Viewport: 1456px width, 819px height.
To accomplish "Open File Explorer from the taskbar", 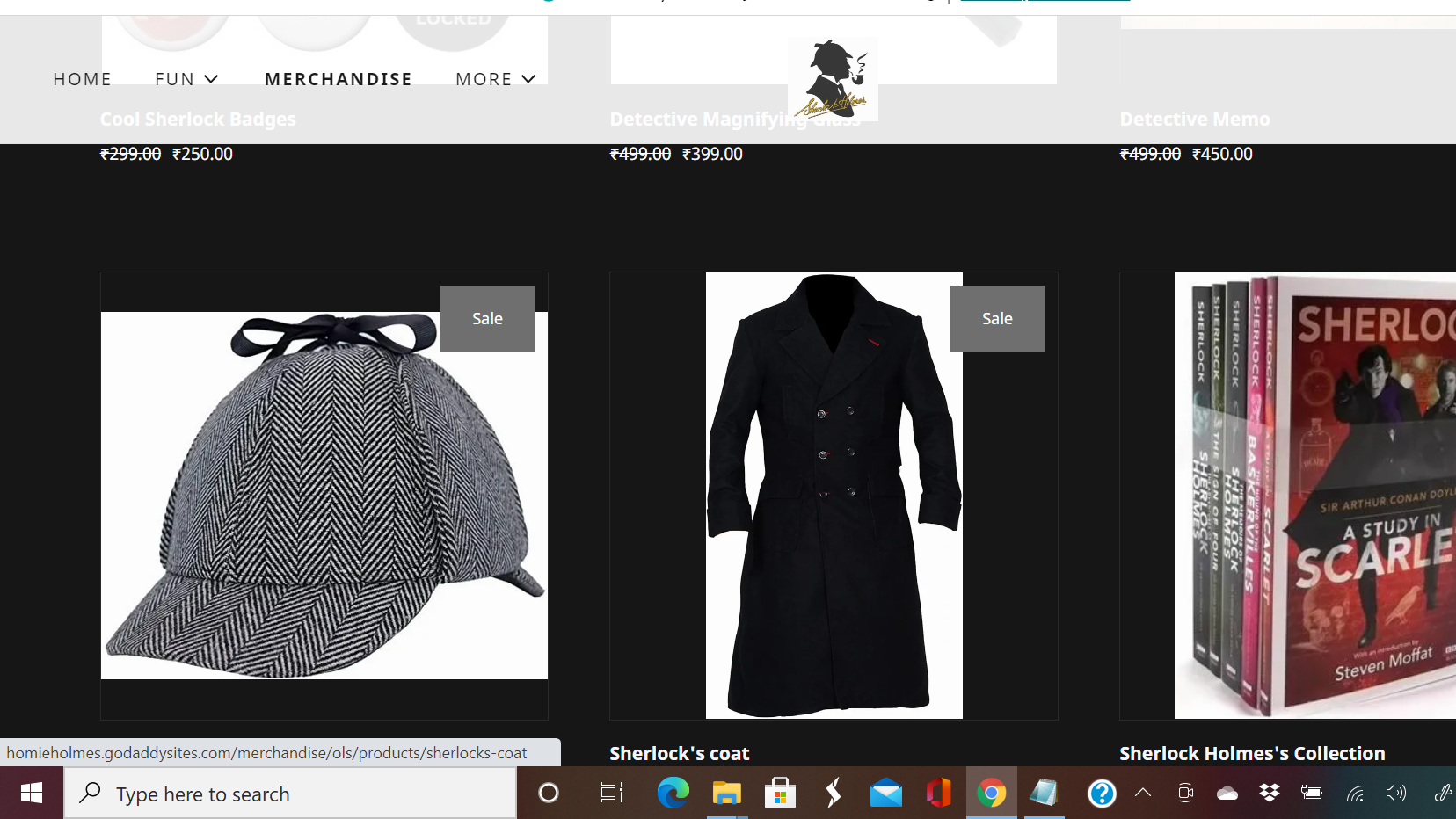I will point(727,794).
